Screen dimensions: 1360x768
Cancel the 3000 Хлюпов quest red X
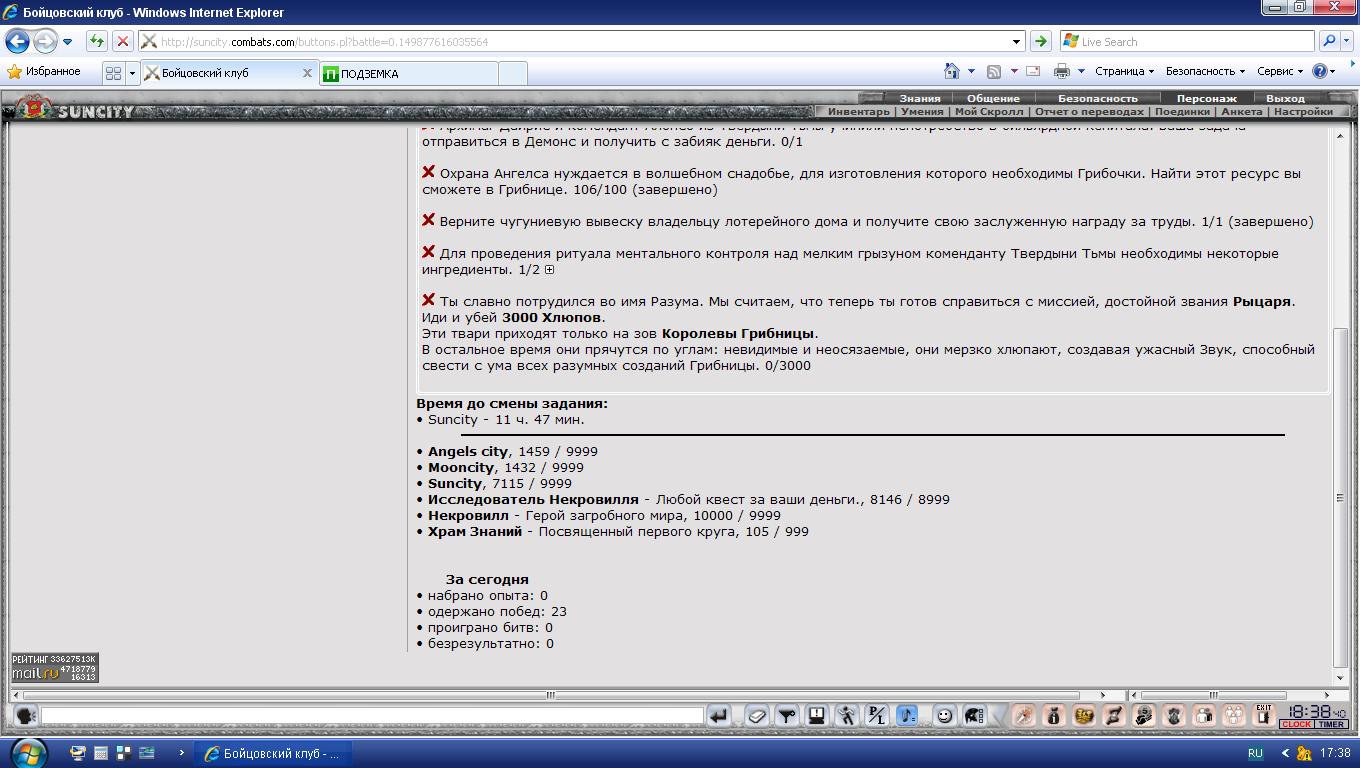pos(428,300)
